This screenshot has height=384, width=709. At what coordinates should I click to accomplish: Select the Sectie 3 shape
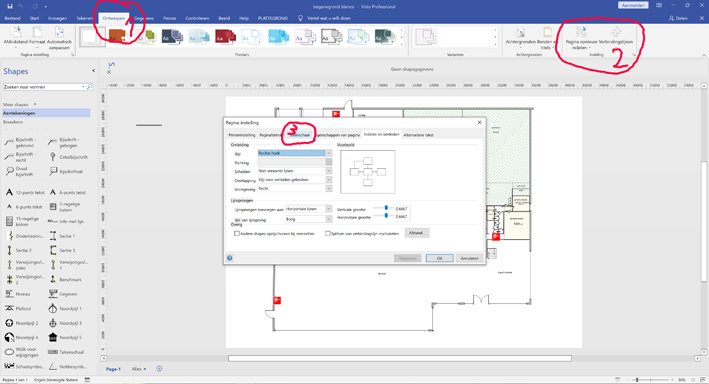[x=62, y=250]
